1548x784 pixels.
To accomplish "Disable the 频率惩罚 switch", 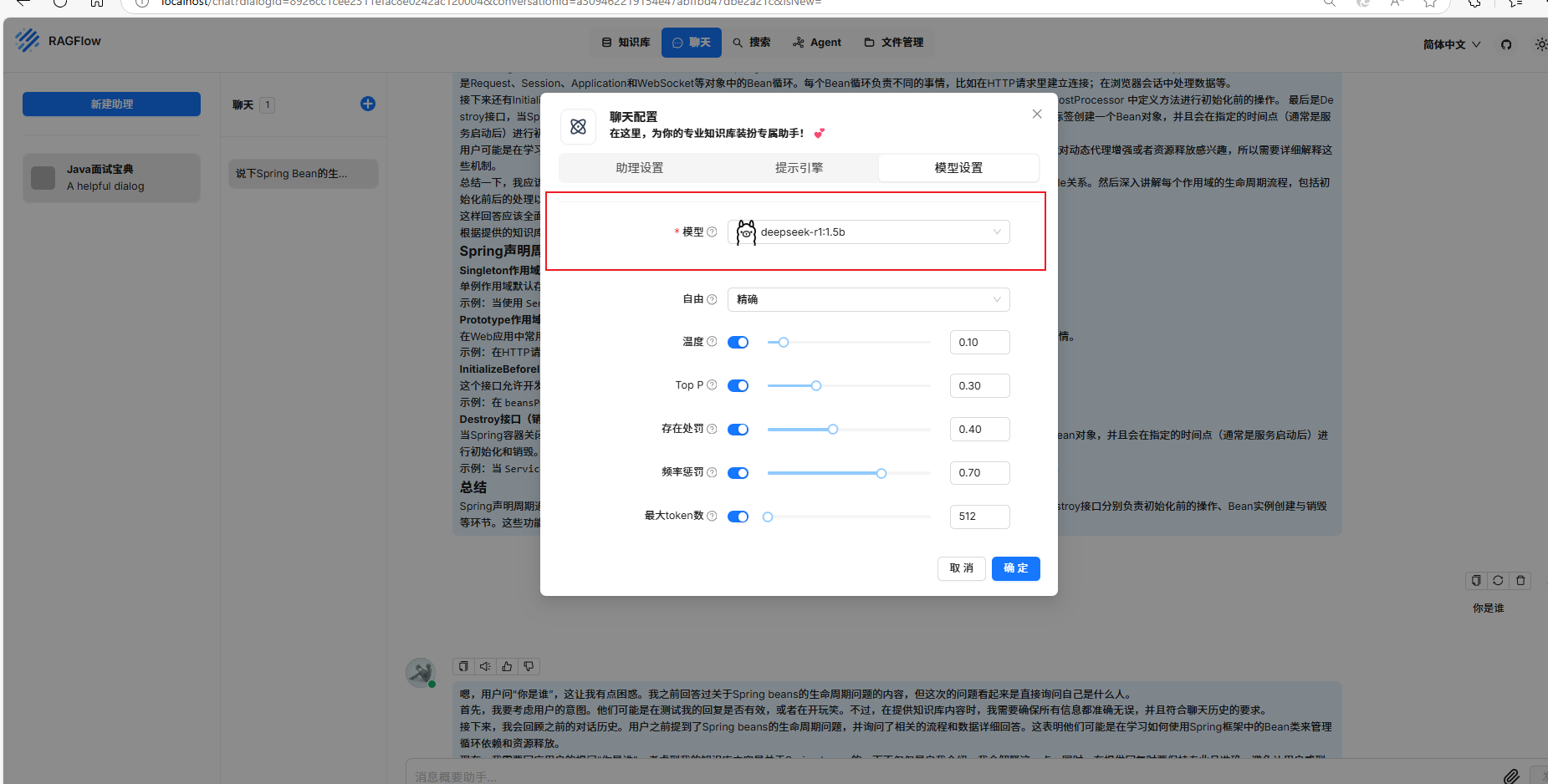I will tap(738, 473).
